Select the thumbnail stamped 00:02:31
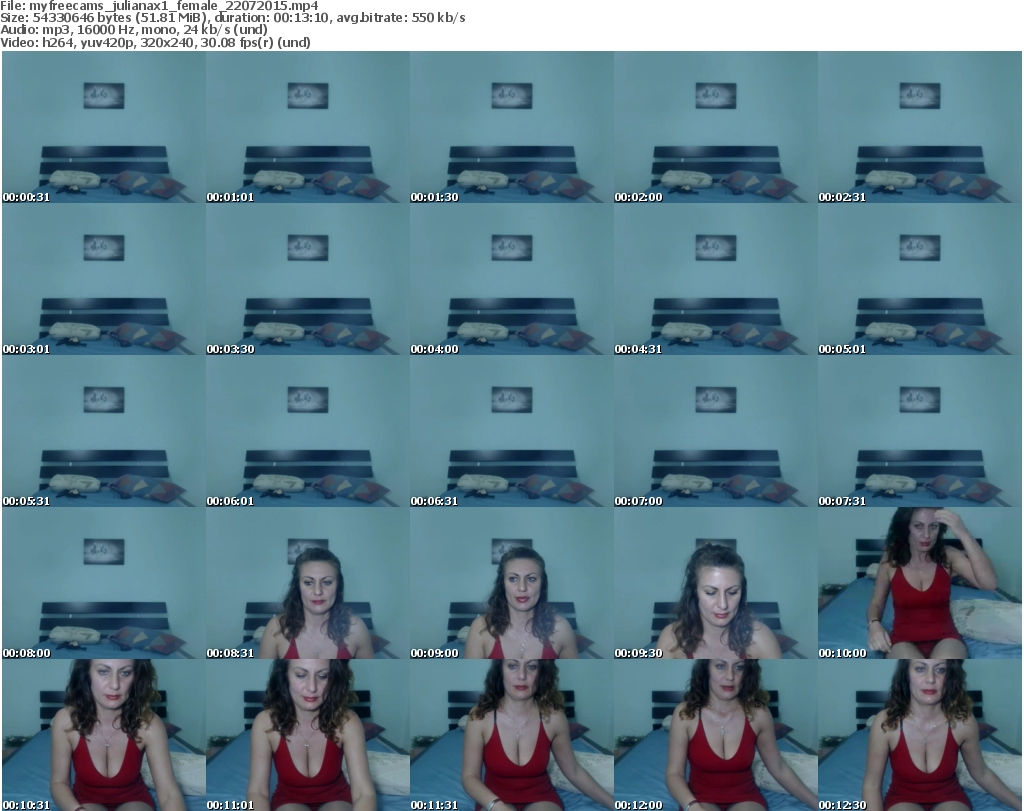Screen dimensions: 1024x811 click(x=920, y=127)
